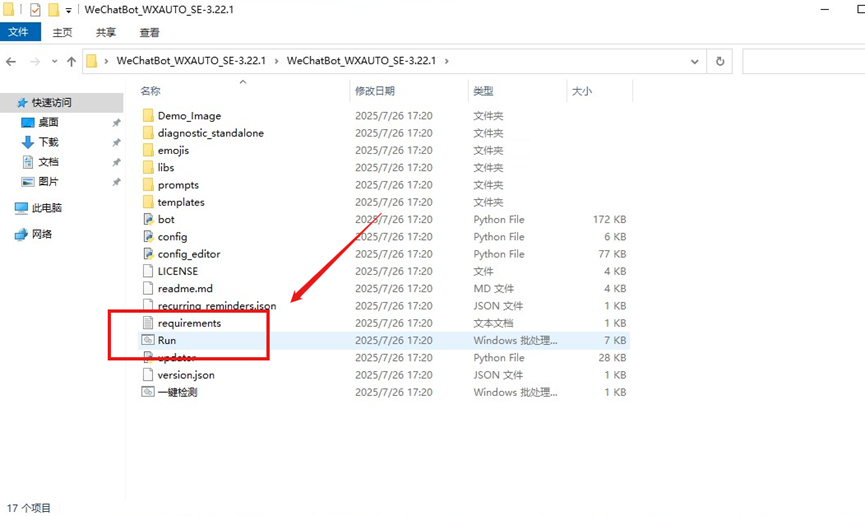Select the emojis folder icon

[148, 150]
